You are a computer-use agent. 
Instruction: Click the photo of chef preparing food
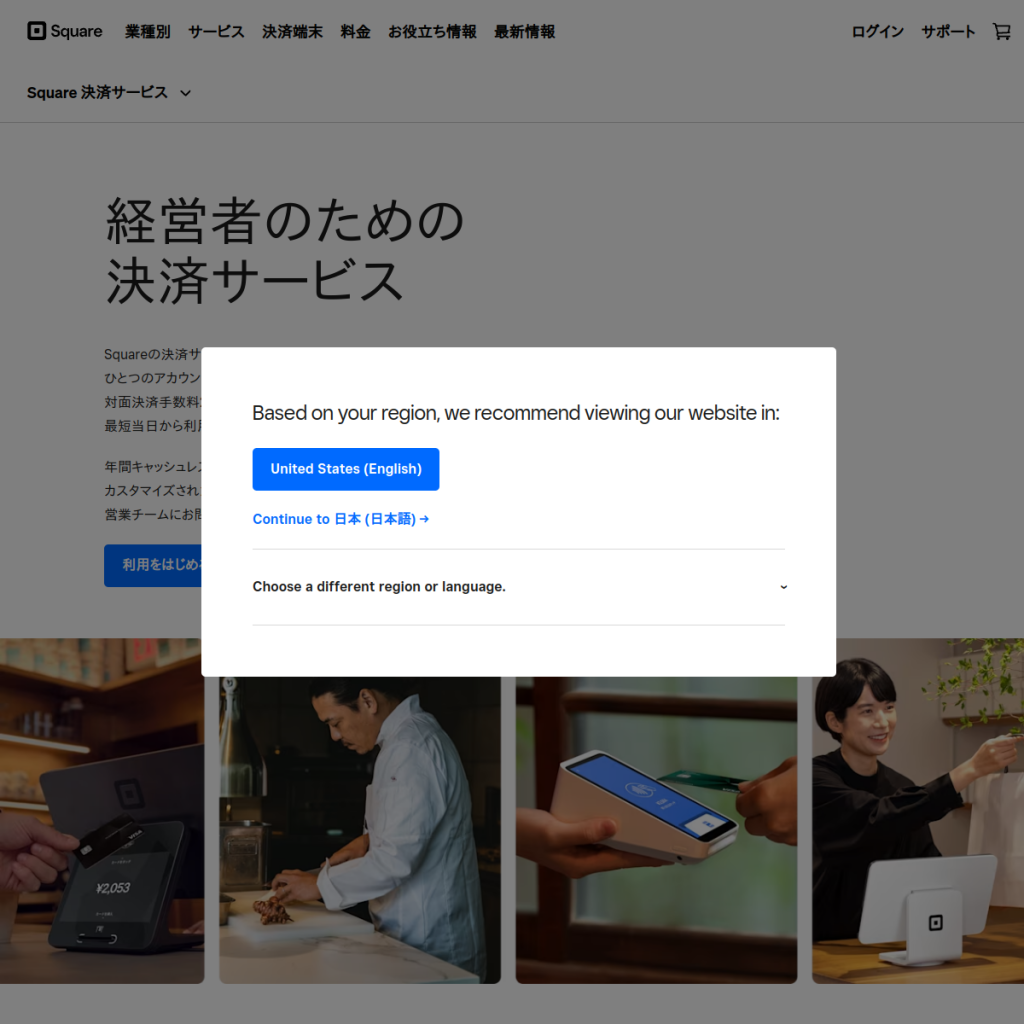[x=360, y=830]
